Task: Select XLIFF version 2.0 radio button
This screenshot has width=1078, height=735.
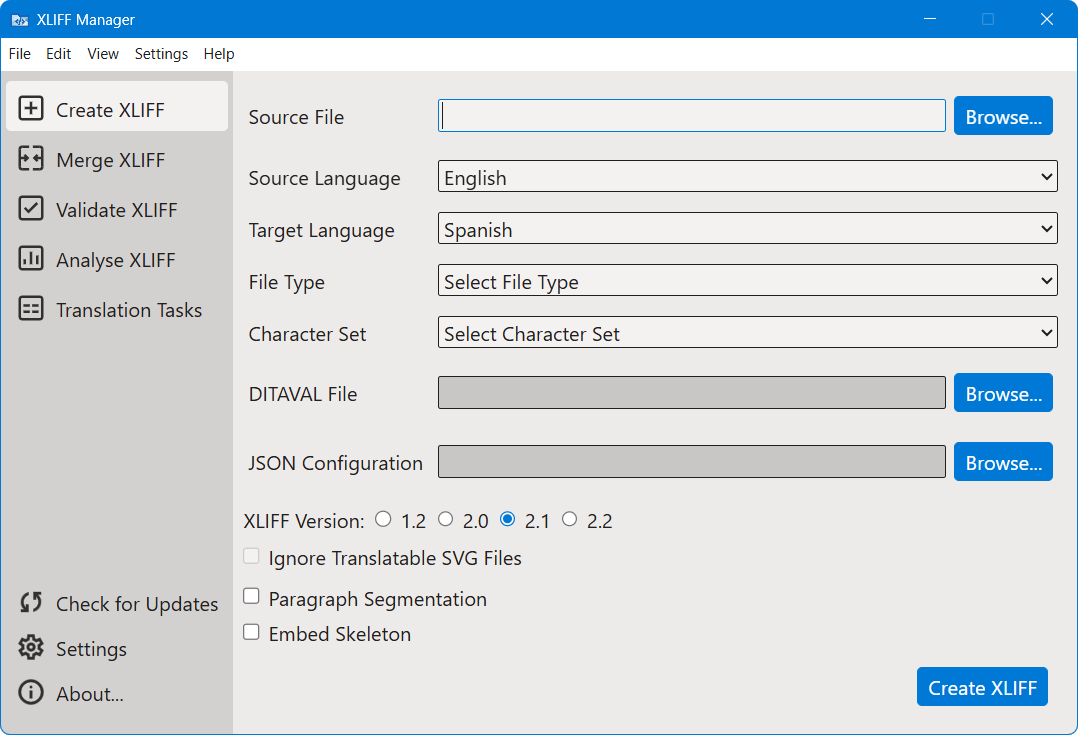Action: click(446, 519)
